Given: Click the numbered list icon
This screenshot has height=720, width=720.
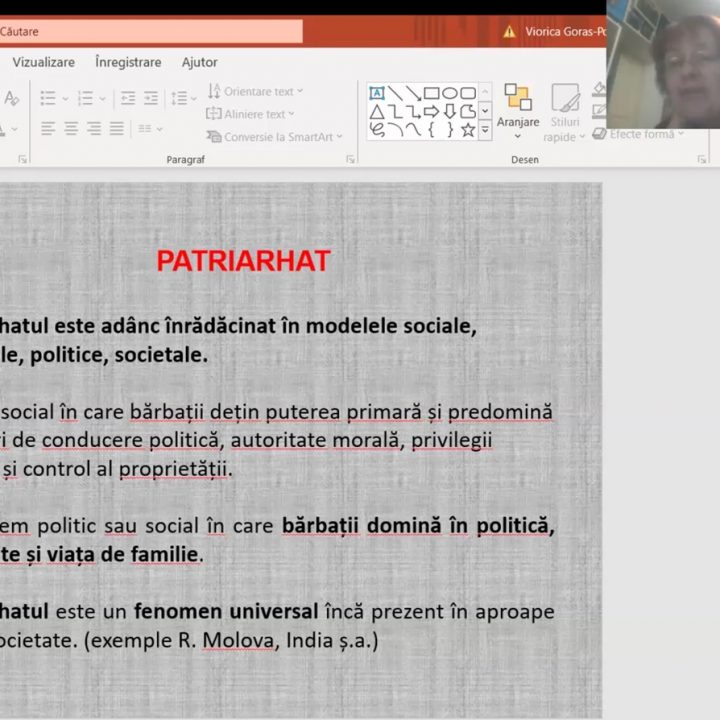Looking at the screenshot, I should [86, 98].
